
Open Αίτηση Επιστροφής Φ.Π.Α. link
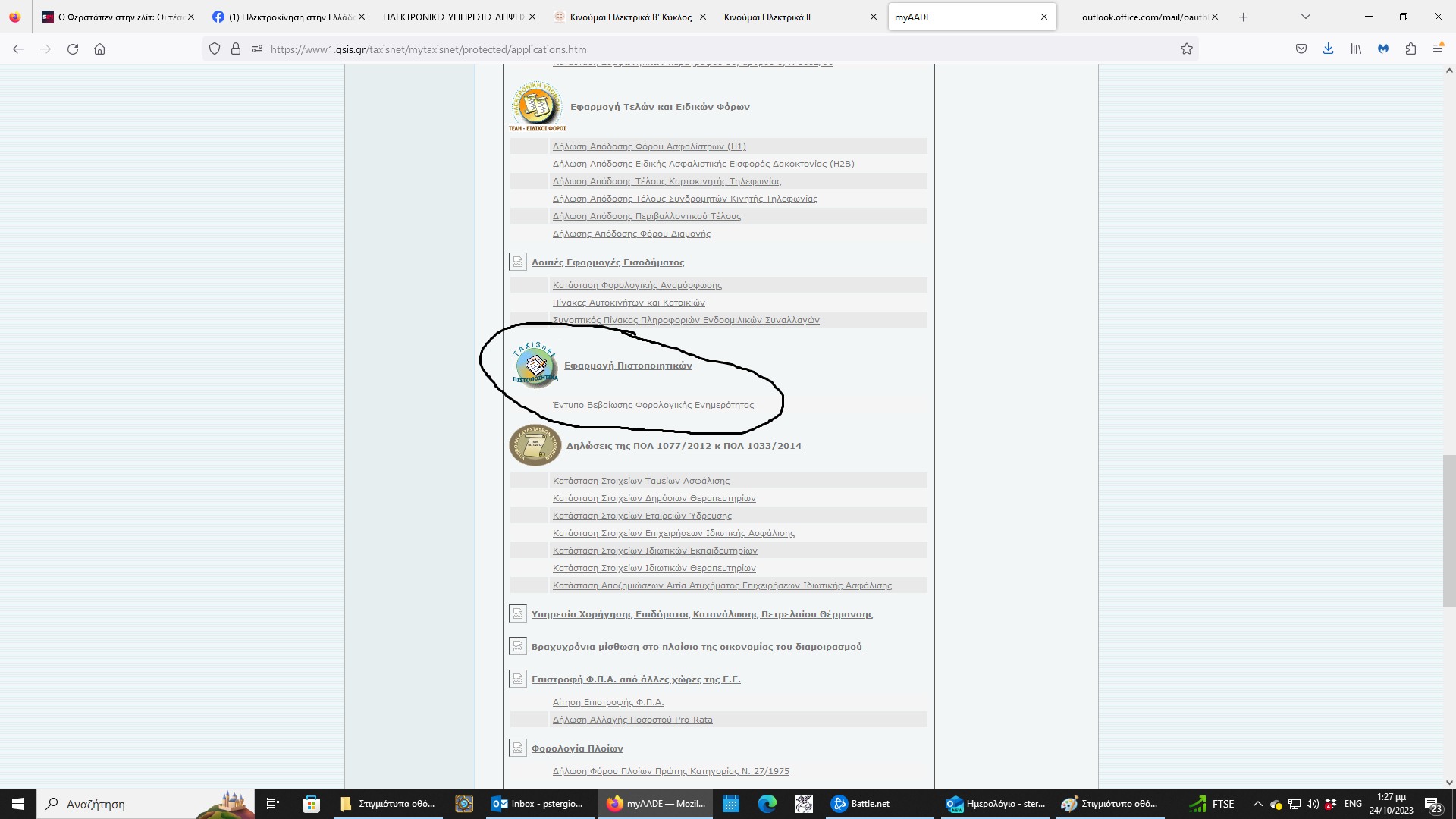(608, 702)
